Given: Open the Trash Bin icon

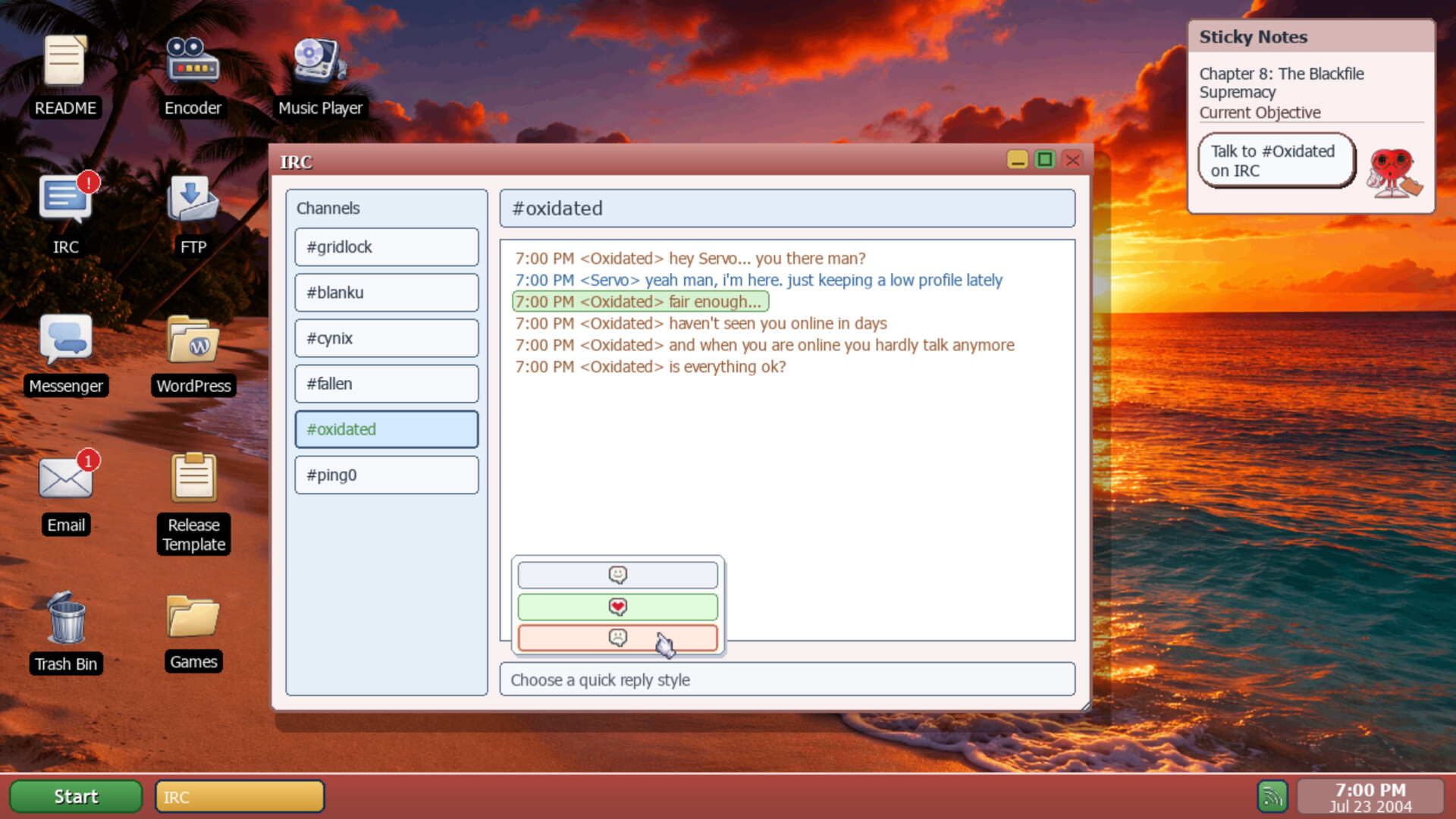Looking at the screenshot, I should (65, 618).
